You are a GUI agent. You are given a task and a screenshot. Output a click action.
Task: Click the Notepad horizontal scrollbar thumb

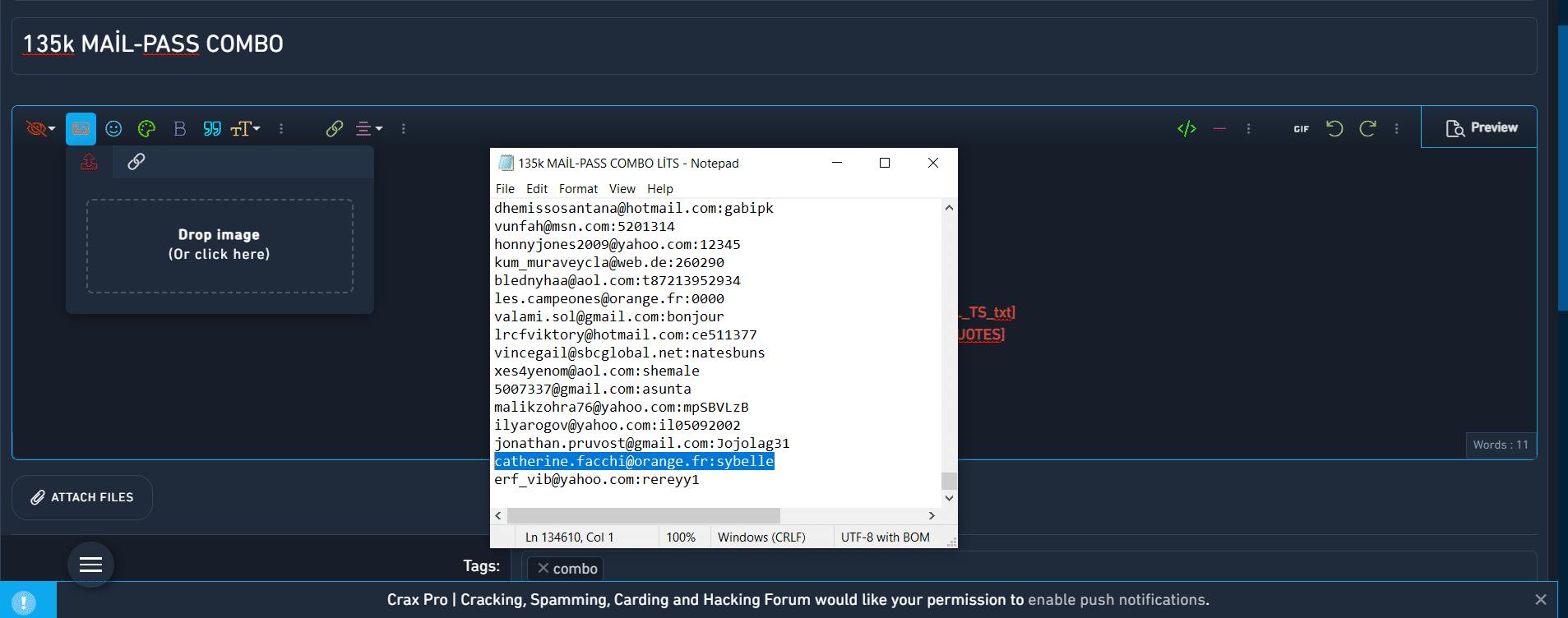[x=644, y=515]
